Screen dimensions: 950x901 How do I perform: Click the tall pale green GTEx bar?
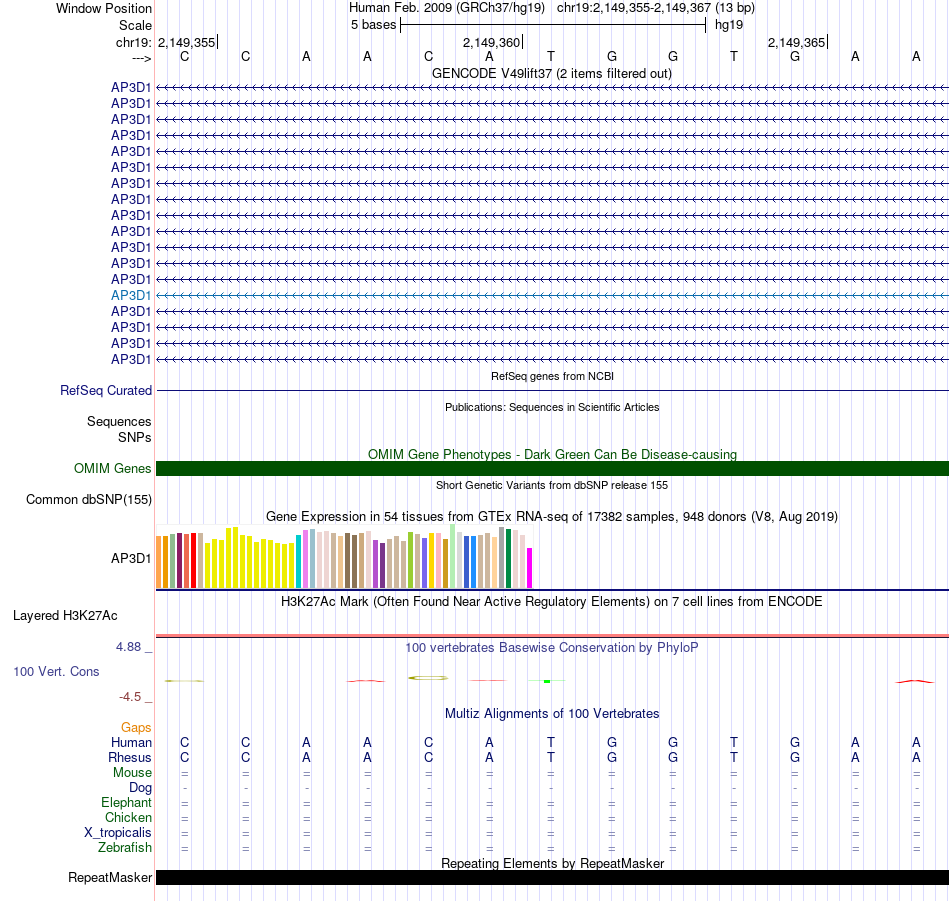(453, 556)
